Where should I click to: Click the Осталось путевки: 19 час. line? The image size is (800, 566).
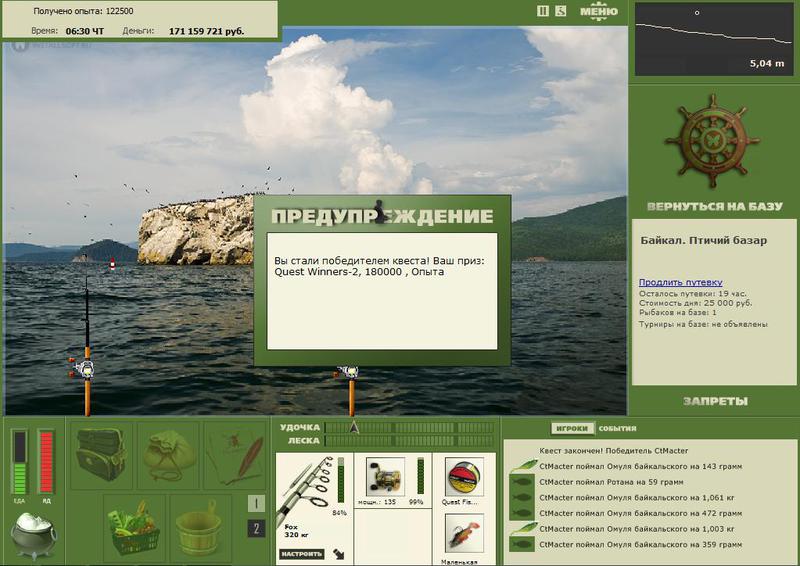pos(692,294)
